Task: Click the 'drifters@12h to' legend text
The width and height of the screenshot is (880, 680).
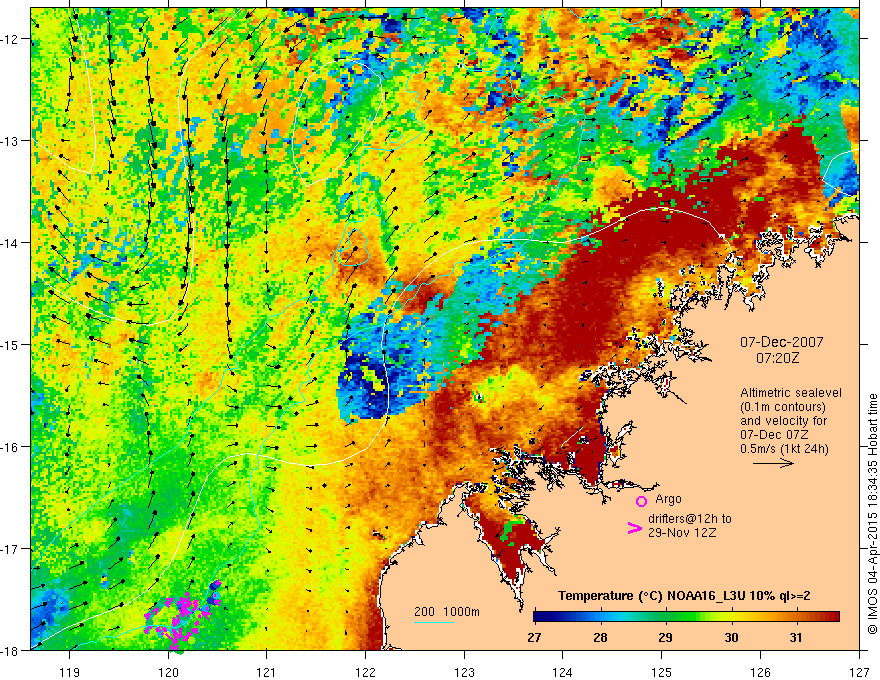Action: point(690,519)
